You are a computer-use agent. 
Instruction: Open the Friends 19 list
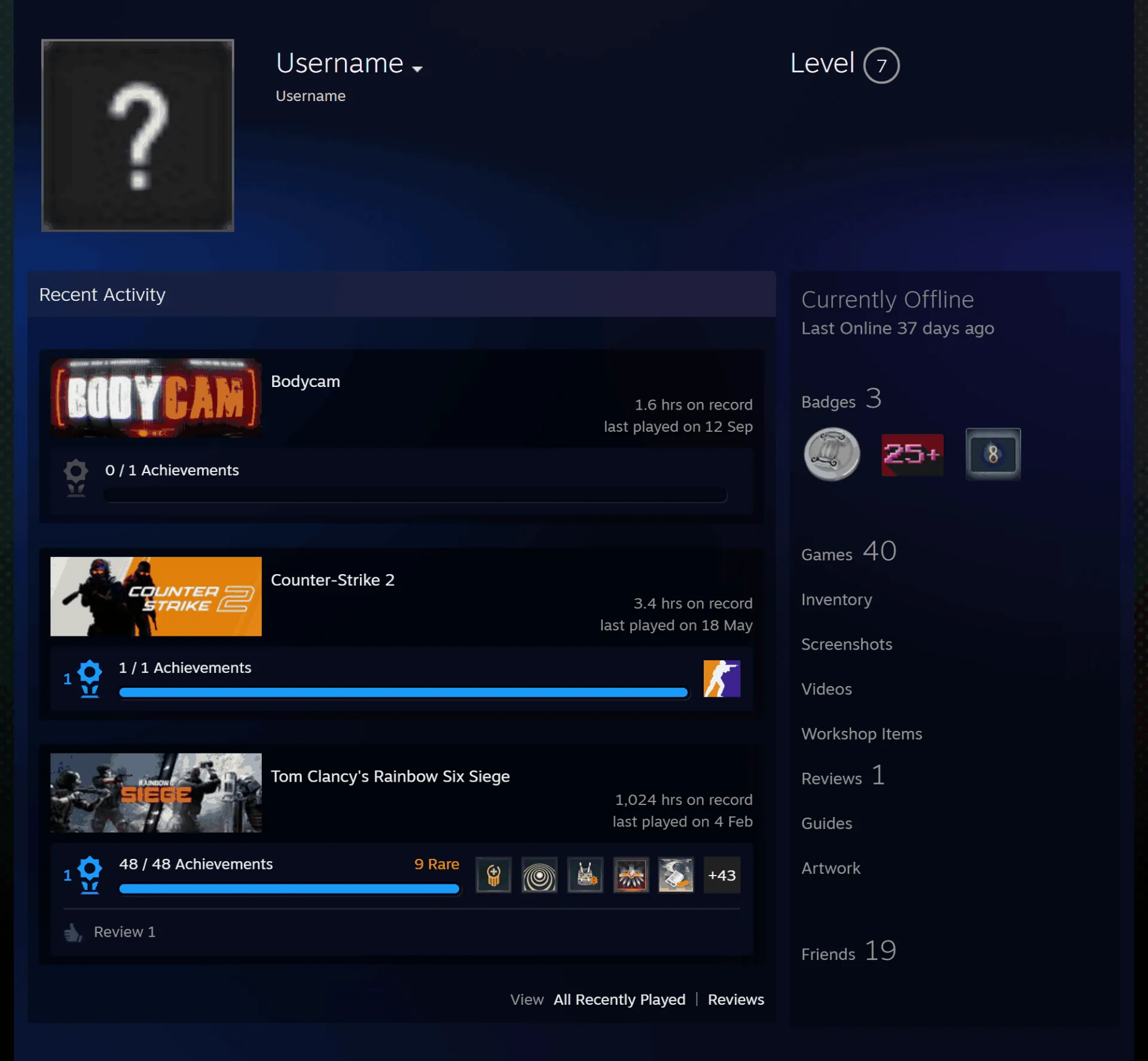849,951
